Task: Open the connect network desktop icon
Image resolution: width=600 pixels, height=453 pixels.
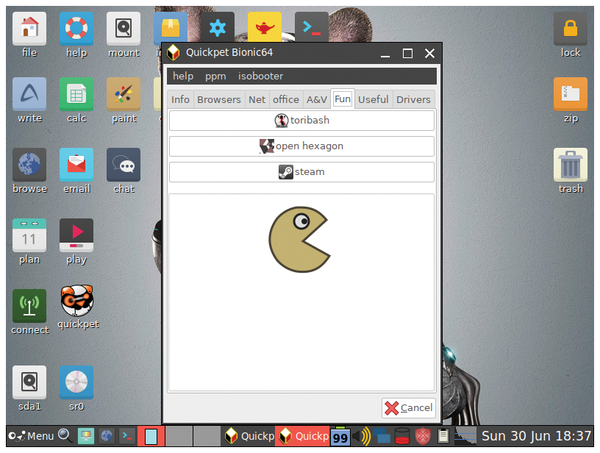Action: [x=29, y=306]
